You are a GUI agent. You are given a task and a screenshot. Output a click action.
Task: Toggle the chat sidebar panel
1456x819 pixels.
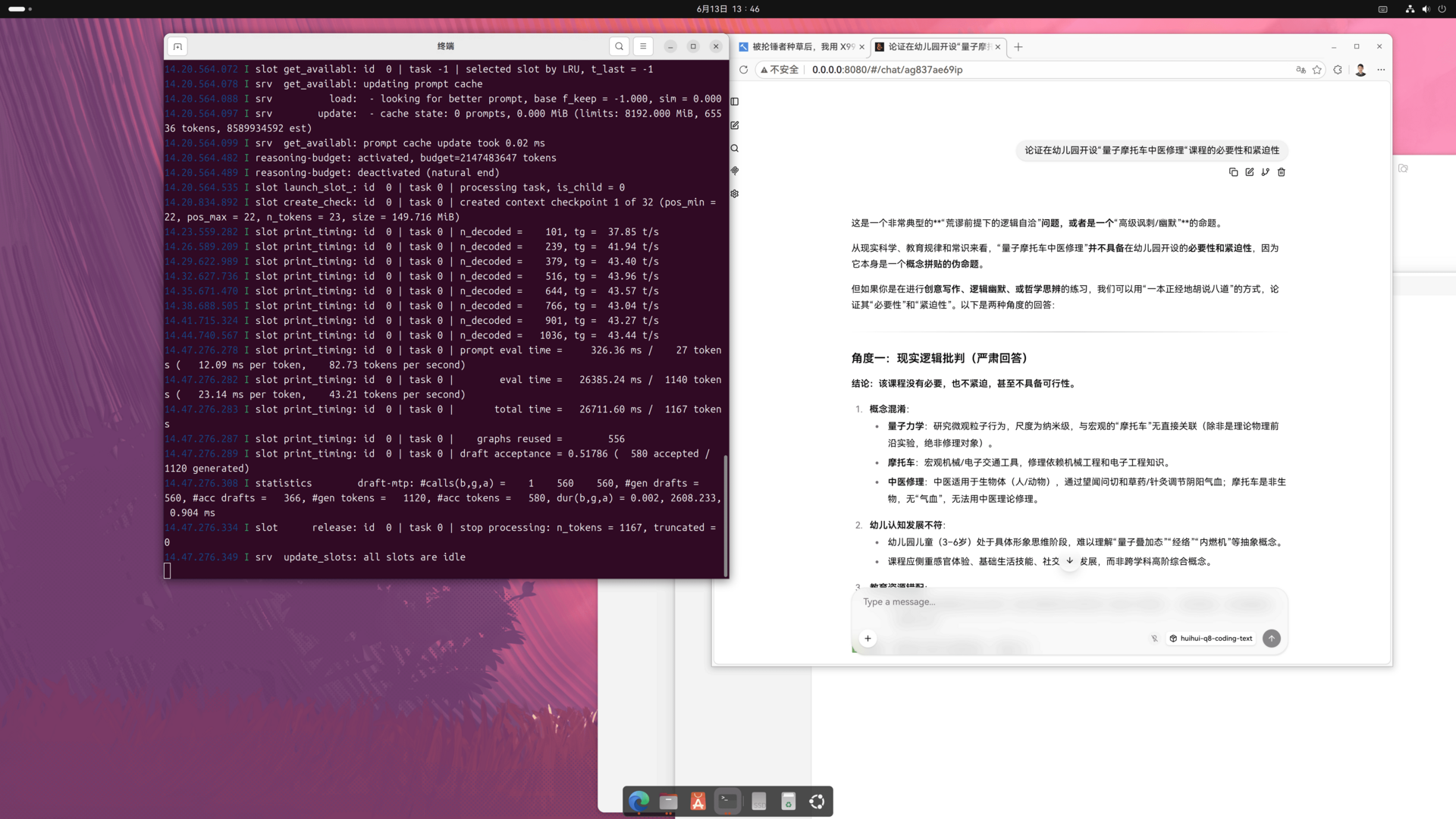click(x=735, y=102)
